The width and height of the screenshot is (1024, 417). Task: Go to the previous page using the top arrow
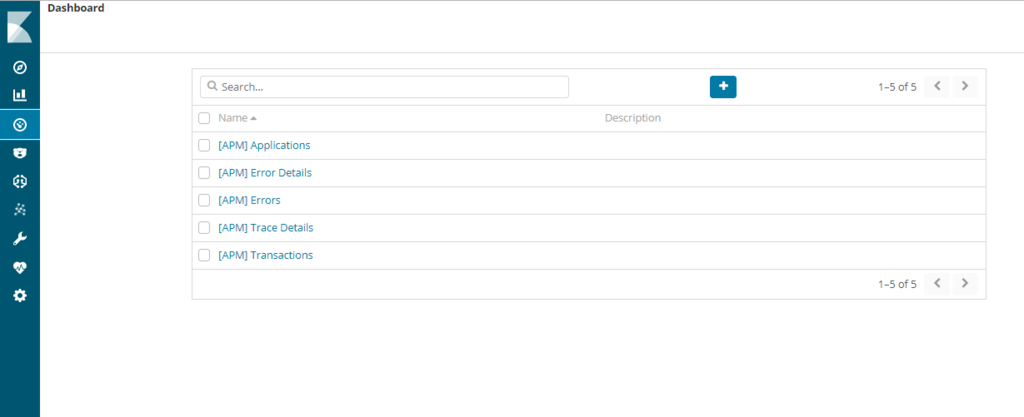coord(936,87)
